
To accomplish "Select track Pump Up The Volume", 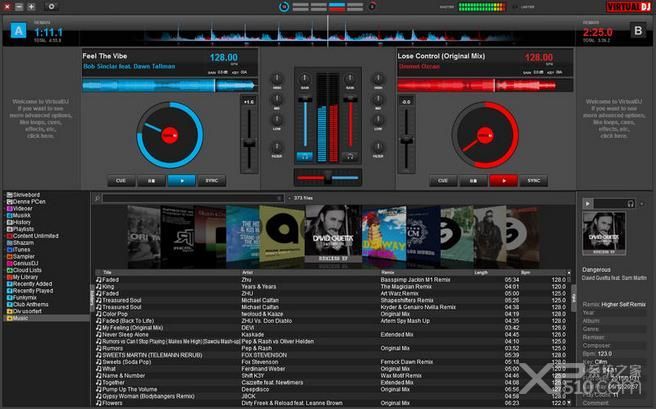I will point(331,389).
